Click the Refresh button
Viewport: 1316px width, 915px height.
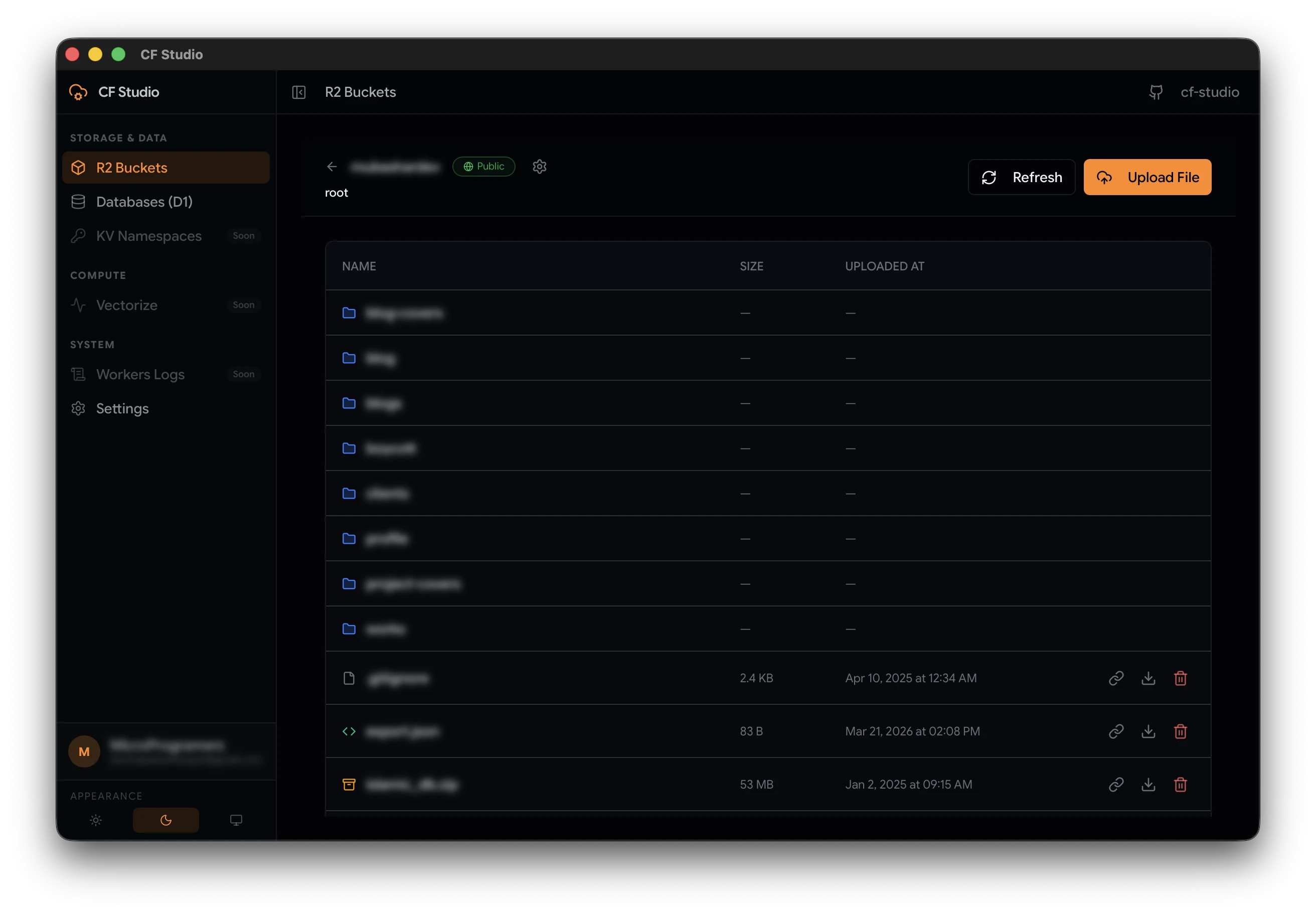coord(1022,177)
